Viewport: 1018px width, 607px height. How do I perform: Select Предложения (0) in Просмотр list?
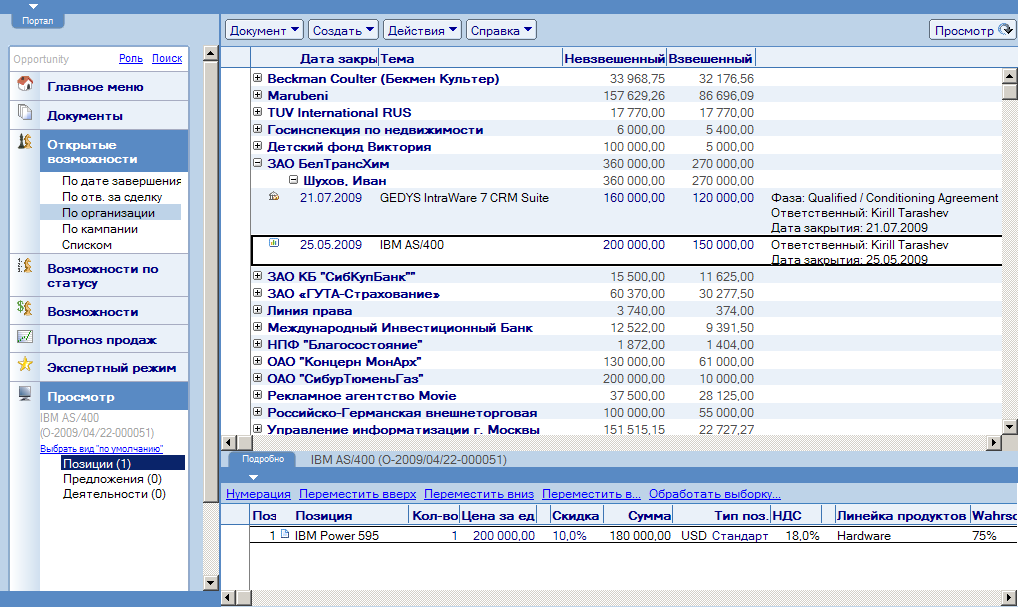[x=112, y=479]
